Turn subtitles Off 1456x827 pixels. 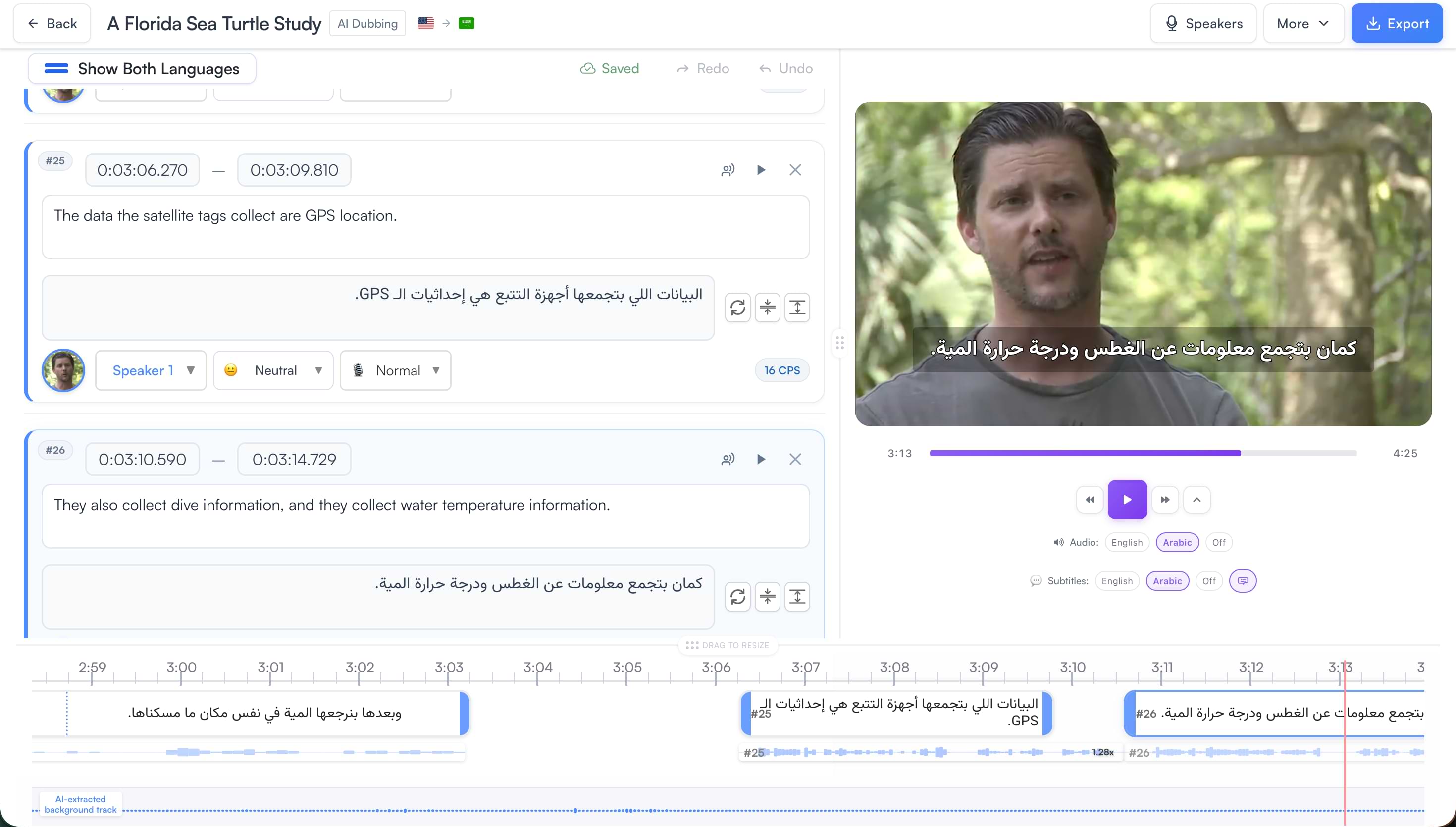(x=1209, y=581)
